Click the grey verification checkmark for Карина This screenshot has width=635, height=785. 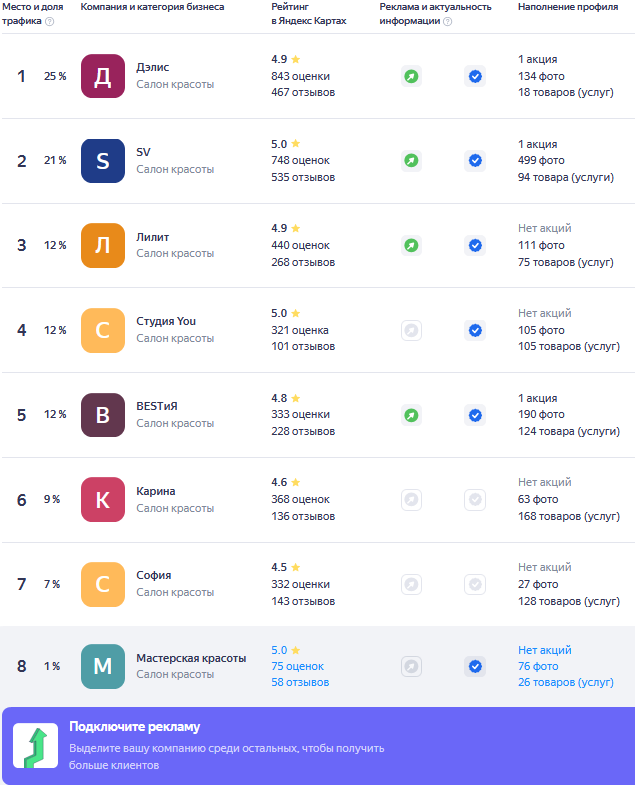(475, 500)
